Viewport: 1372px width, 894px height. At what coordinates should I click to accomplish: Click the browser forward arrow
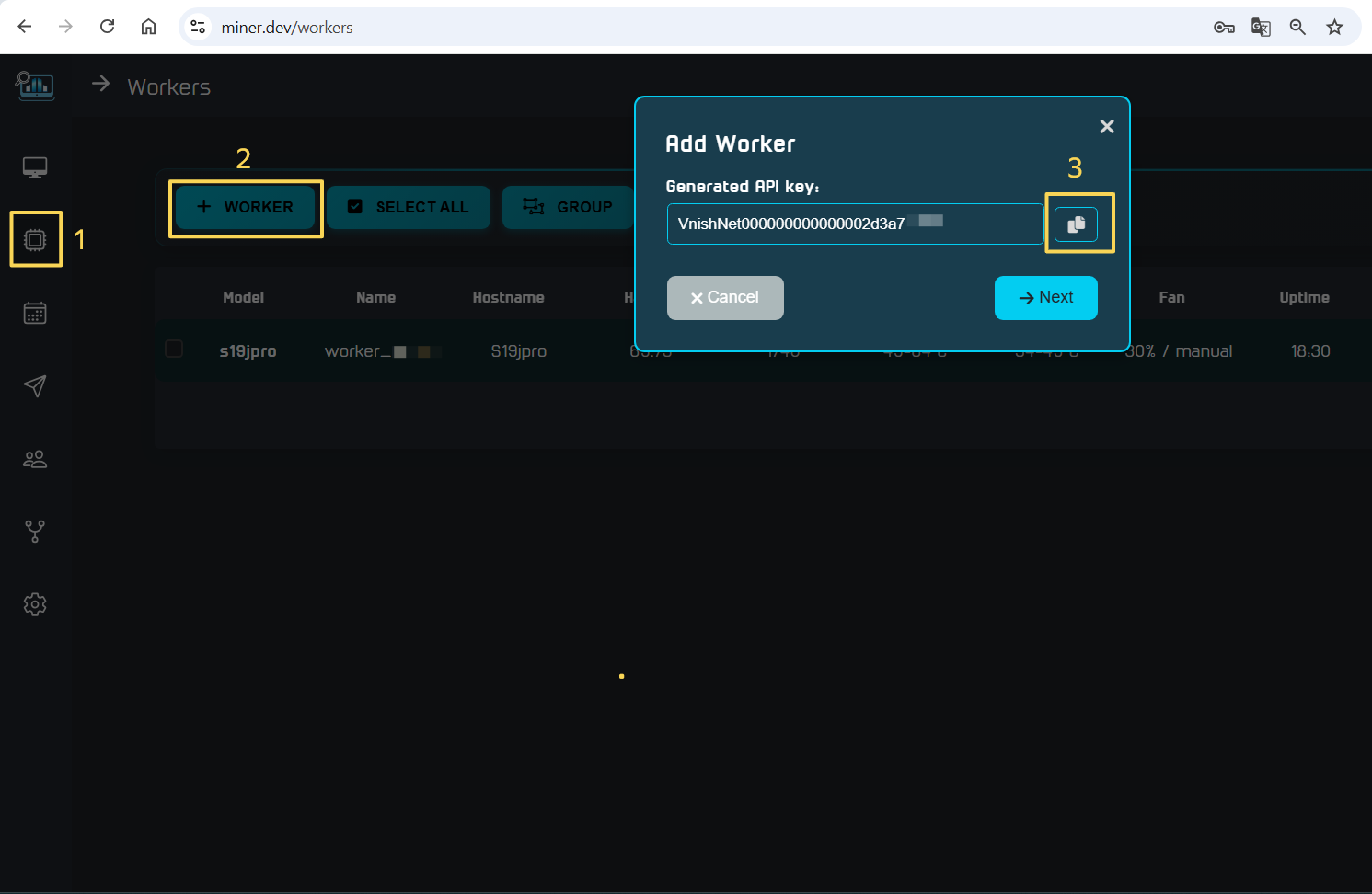click(65, 27)
